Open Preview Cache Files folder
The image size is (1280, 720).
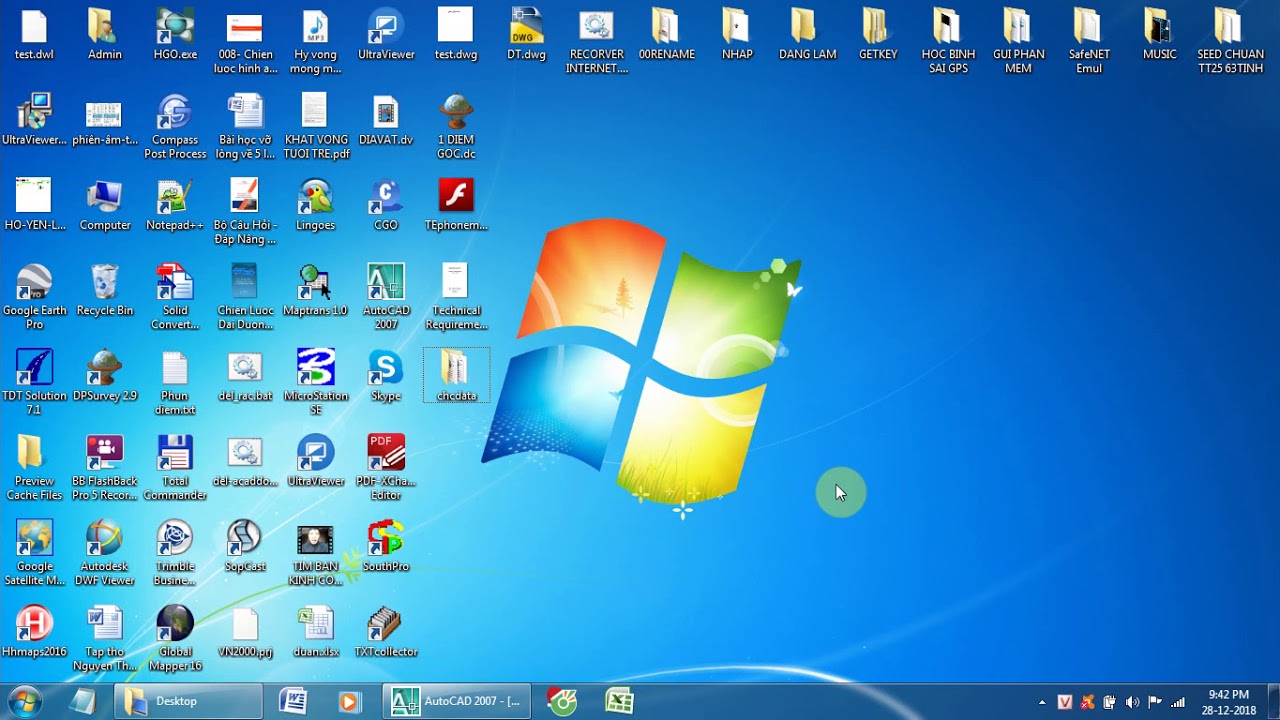pyautogui.click(x=34, y=467)
